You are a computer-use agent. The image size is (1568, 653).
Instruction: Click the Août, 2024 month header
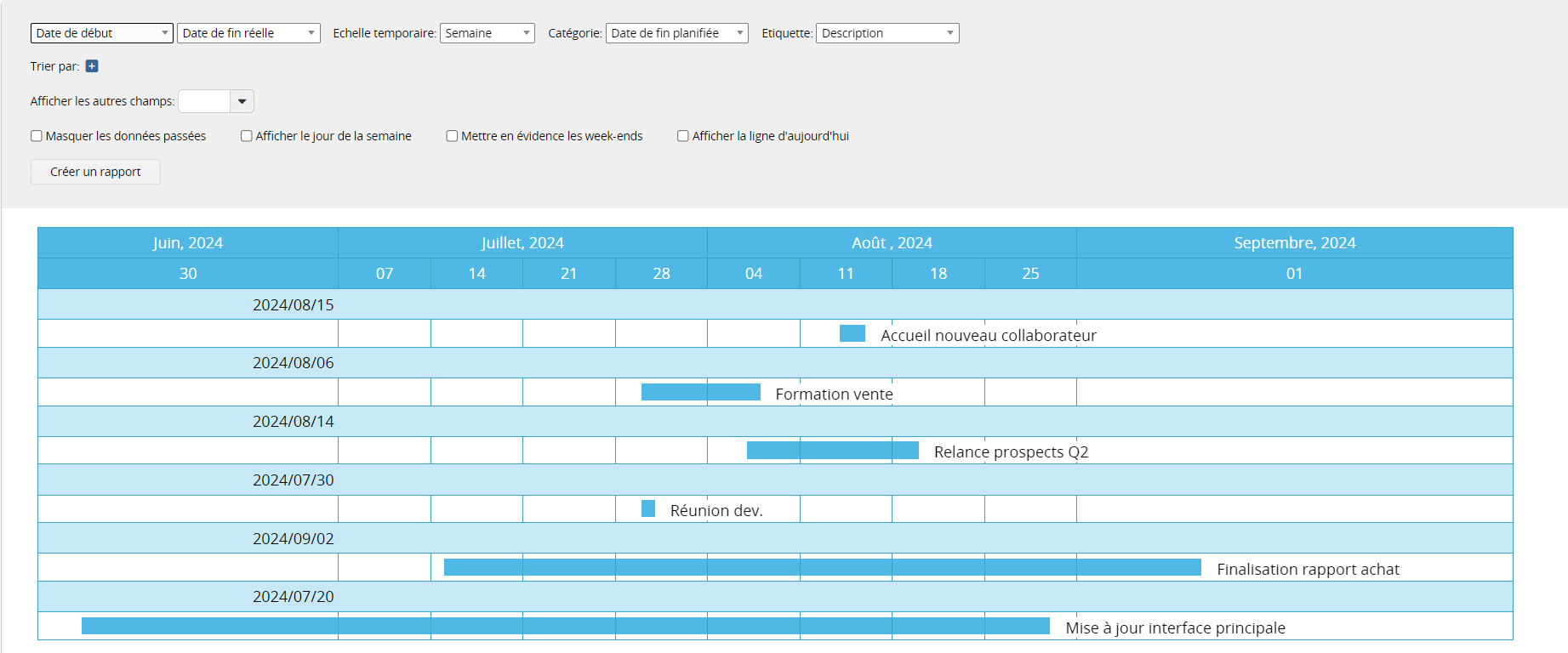click(892, 243)
